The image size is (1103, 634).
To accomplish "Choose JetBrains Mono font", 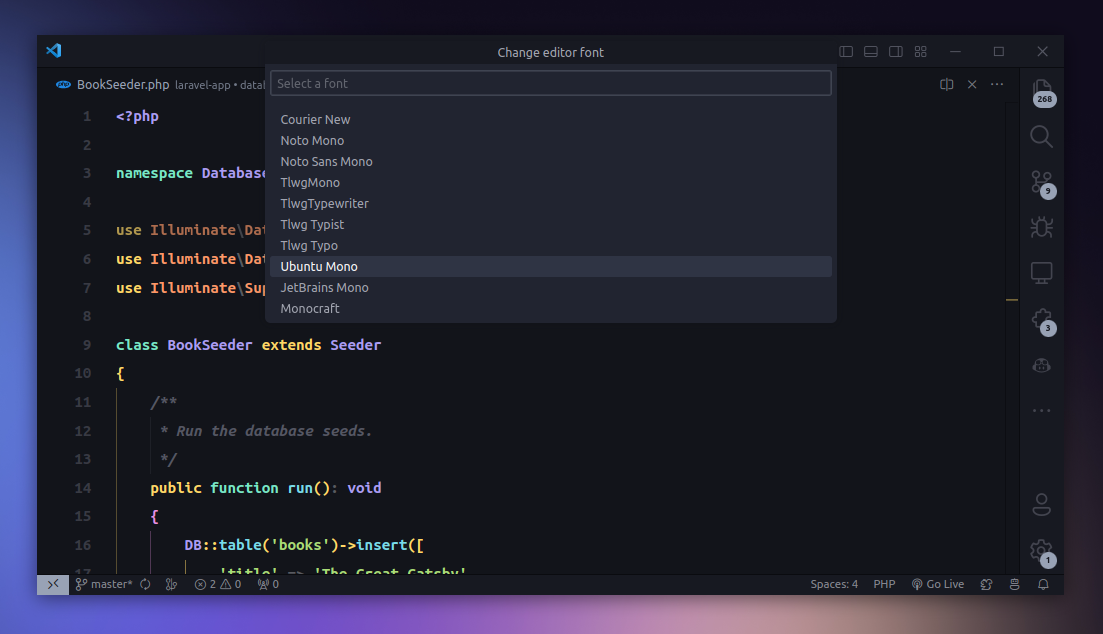I will pyautogui.click(x=551, y=288).
